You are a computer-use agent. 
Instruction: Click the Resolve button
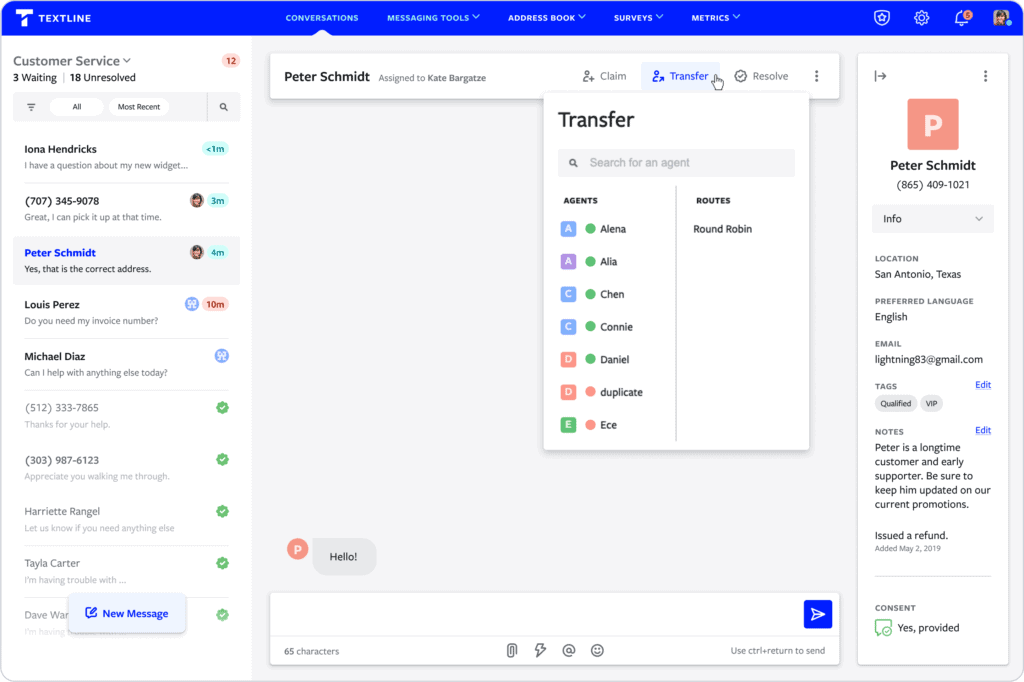pos(761,75)
